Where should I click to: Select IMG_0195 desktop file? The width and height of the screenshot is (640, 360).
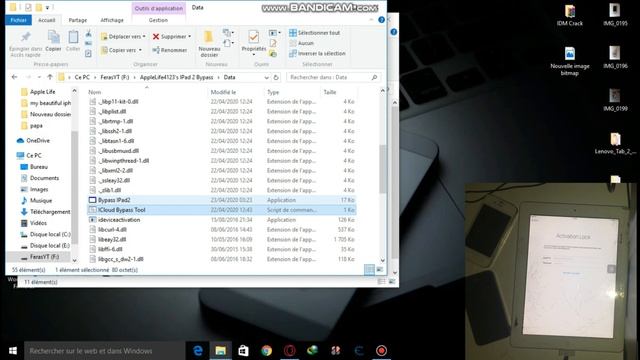[x=615, y=15]
